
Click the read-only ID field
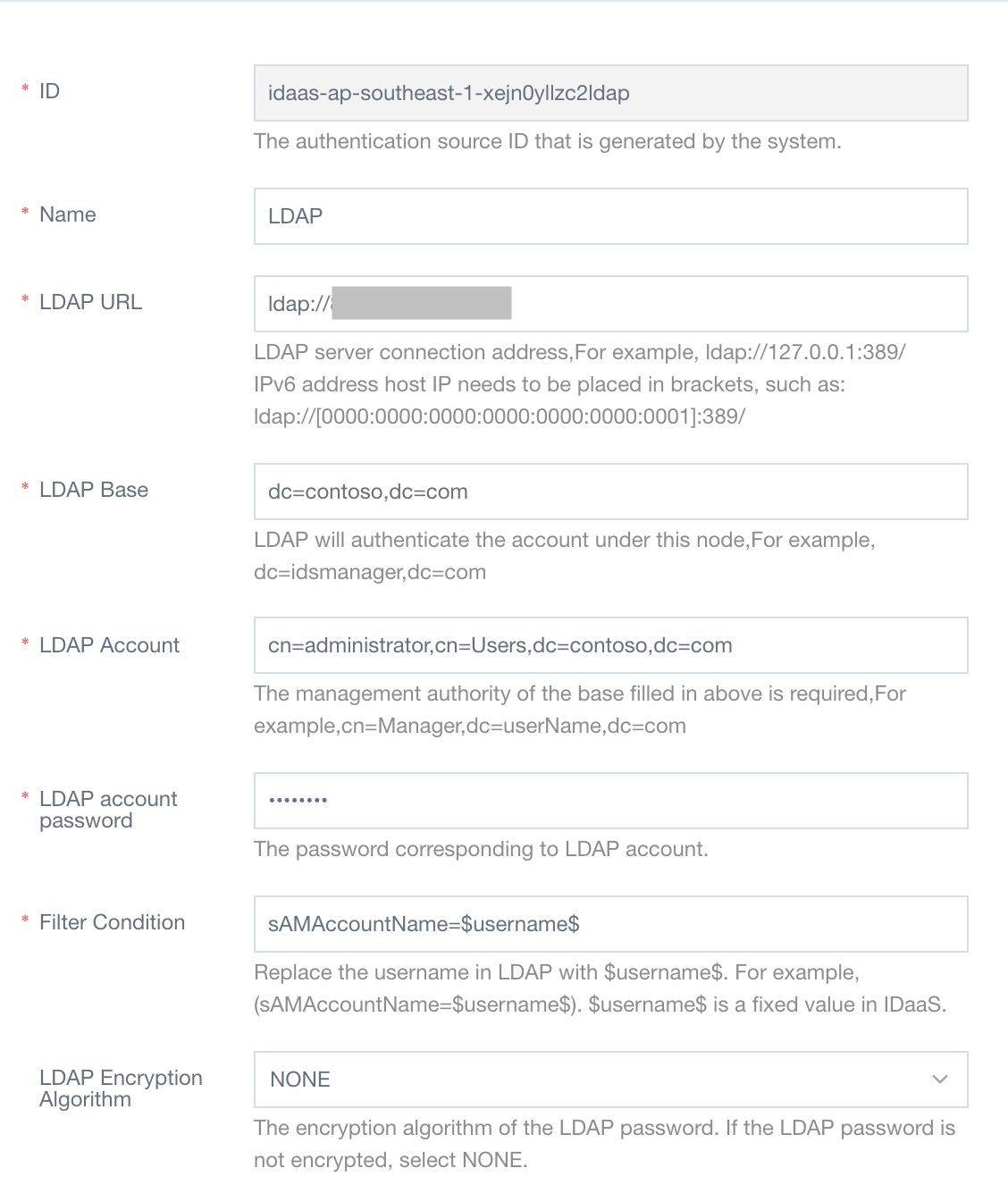(x=610, y=93)
